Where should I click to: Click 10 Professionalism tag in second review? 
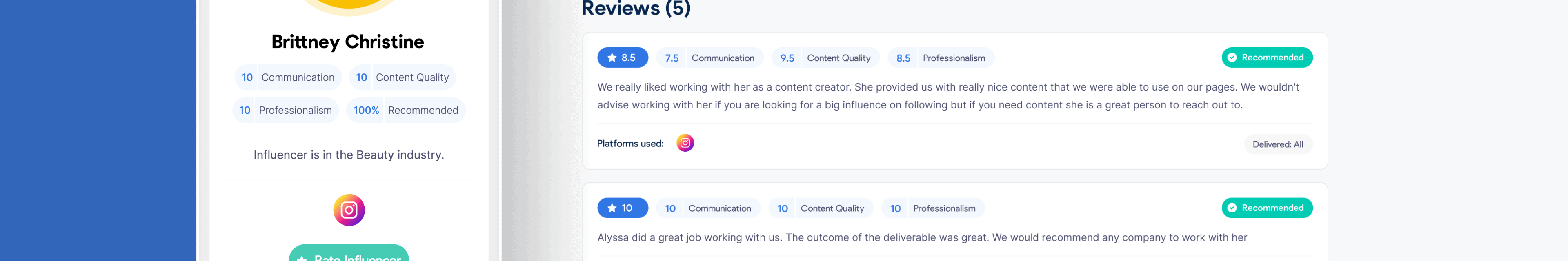pos(933,208)
